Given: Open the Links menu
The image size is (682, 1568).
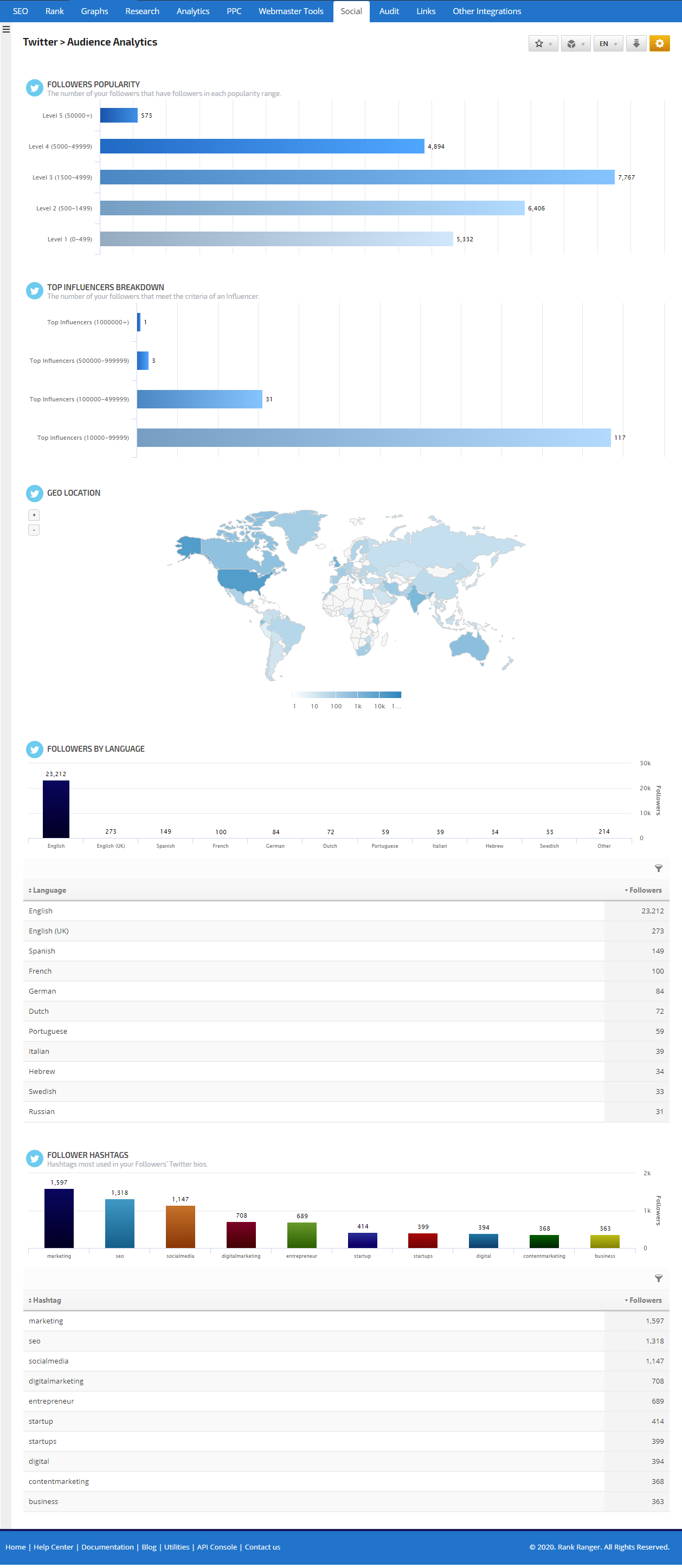Looking at the screenshot, I should tap(426, 11).
